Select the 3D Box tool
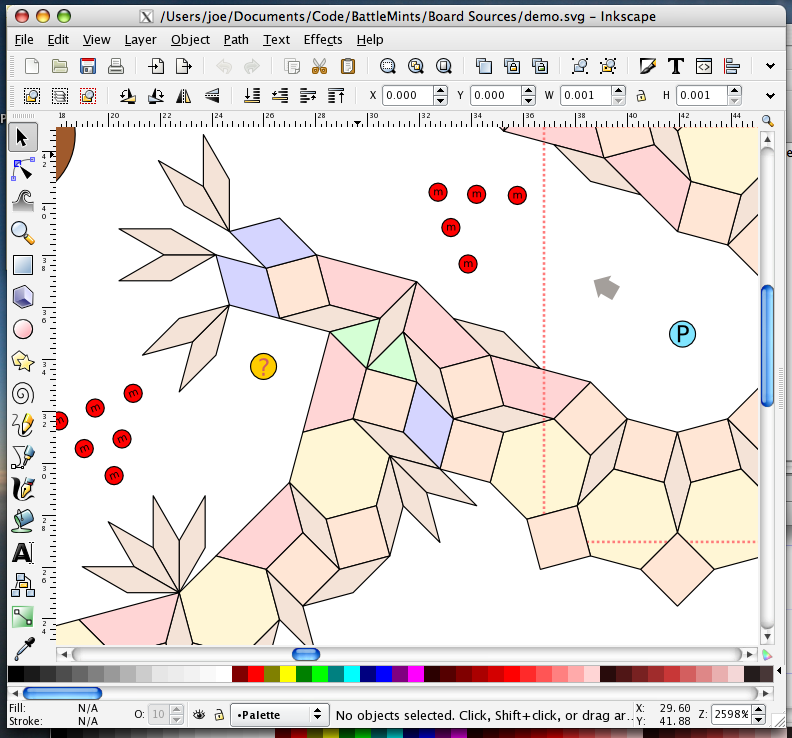The height and width of the screenshot is (738, 792). (23, 297)
